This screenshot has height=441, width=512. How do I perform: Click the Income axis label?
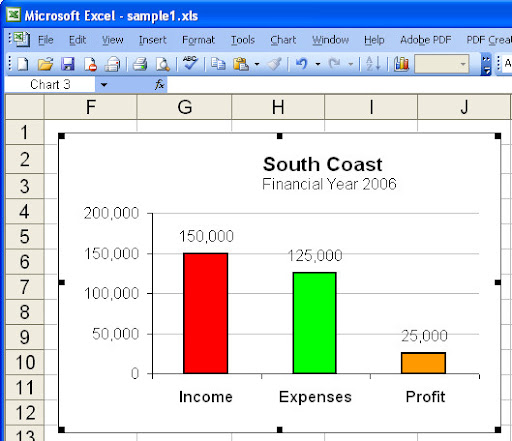click(206, 397)
